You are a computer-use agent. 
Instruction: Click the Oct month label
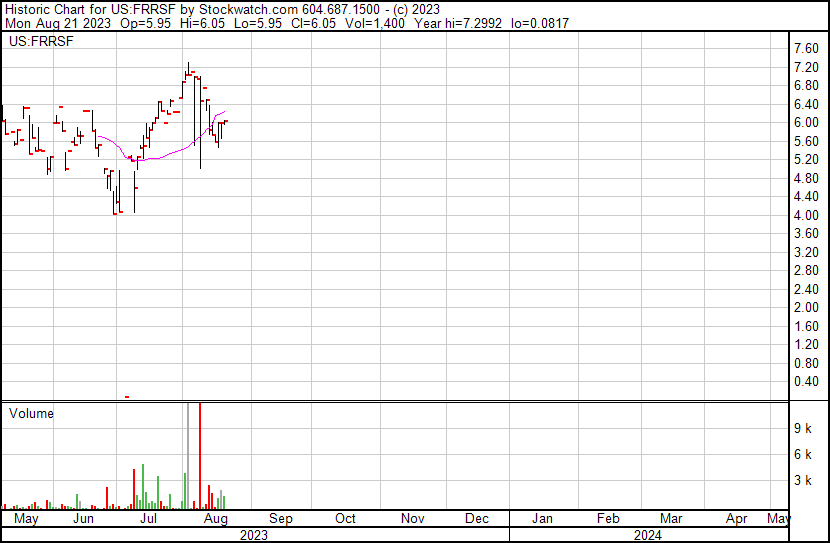[x=345, y=519]
